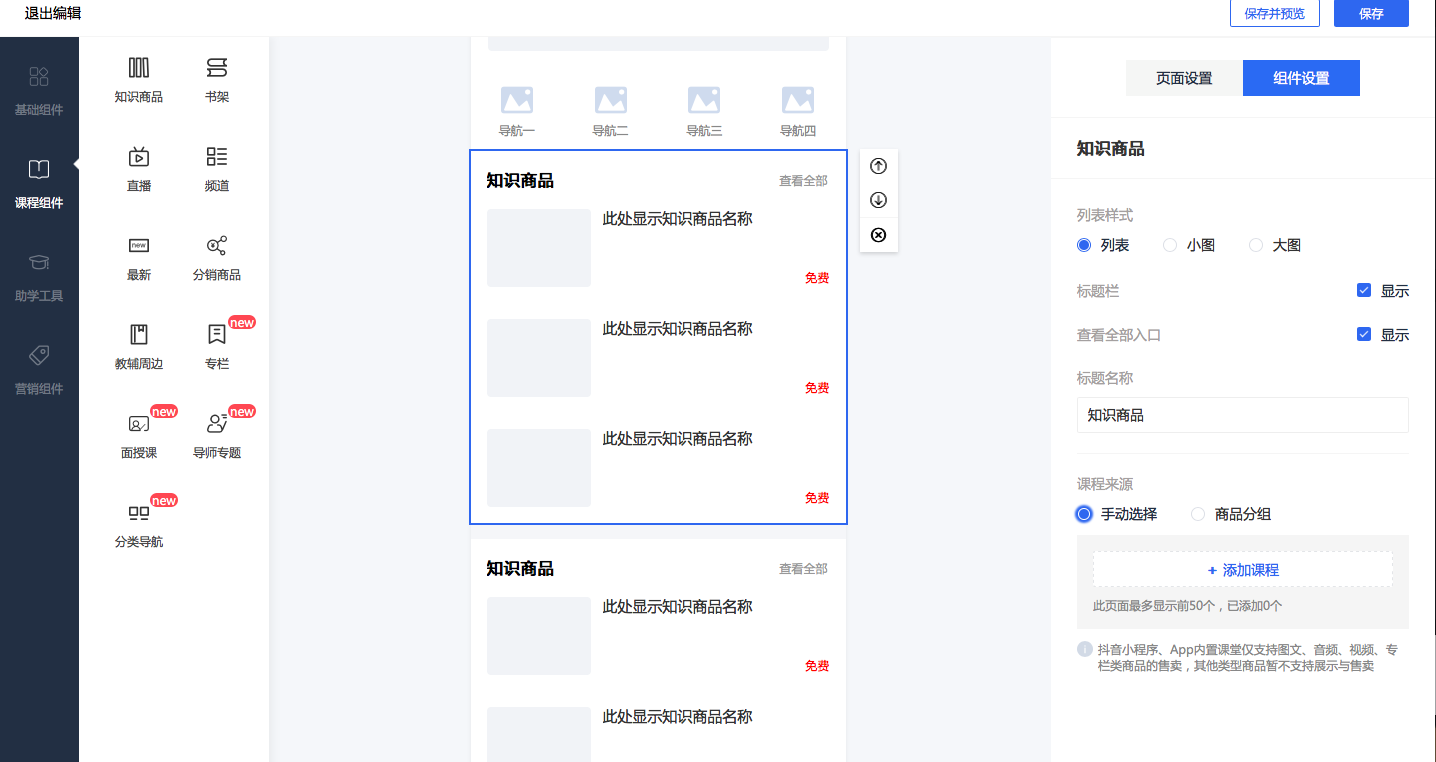This screenshot has width=1436, height=762.
Task: Open the 营销组件 sidebar category
Action: 39,370
